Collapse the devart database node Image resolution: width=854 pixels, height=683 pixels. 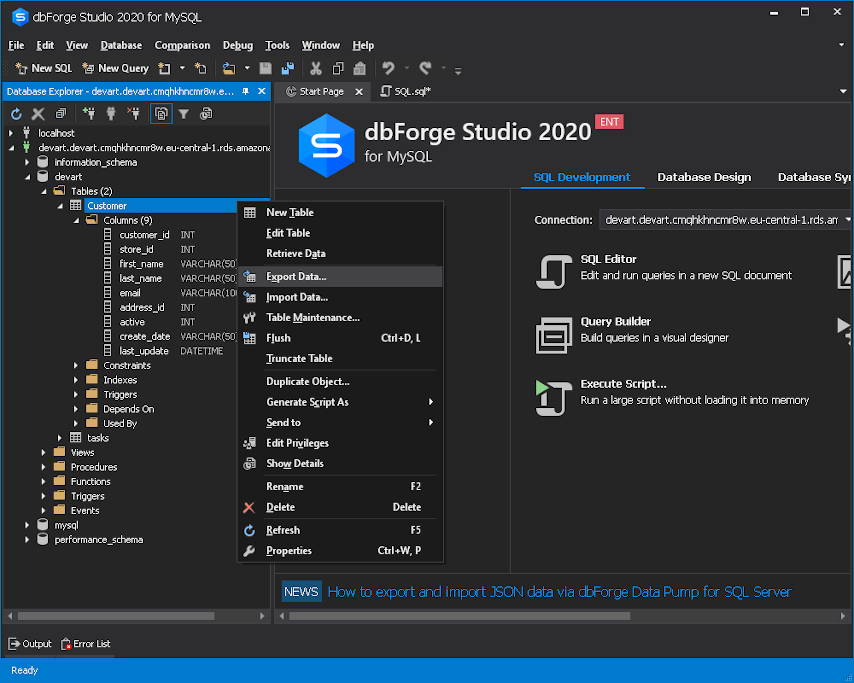27,177
